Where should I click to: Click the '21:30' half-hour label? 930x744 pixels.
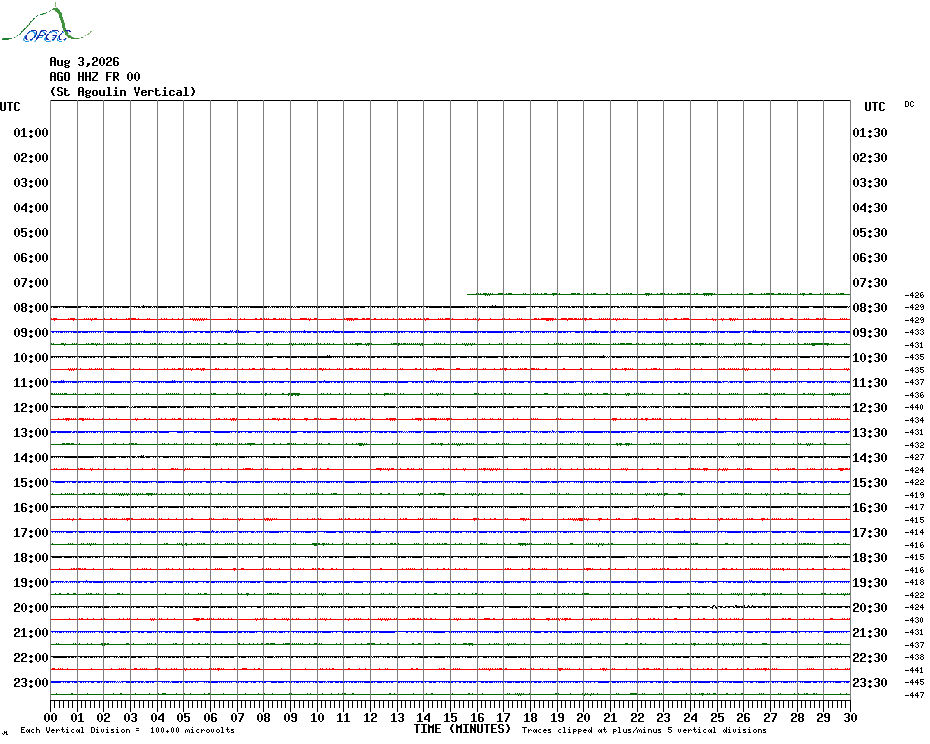point(870,633)
